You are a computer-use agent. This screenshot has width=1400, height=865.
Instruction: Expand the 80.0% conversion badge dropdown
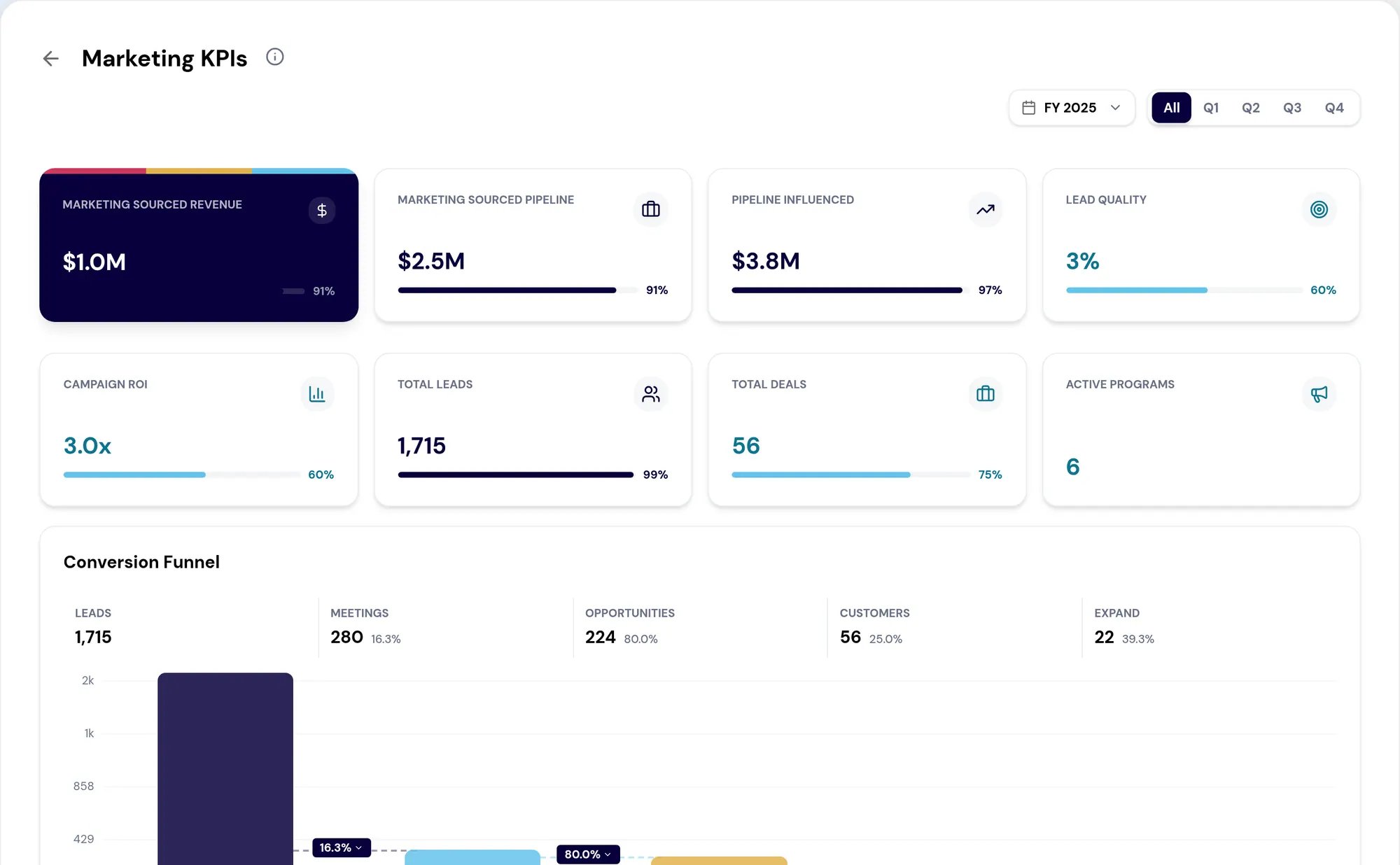(x=588, y=855)
